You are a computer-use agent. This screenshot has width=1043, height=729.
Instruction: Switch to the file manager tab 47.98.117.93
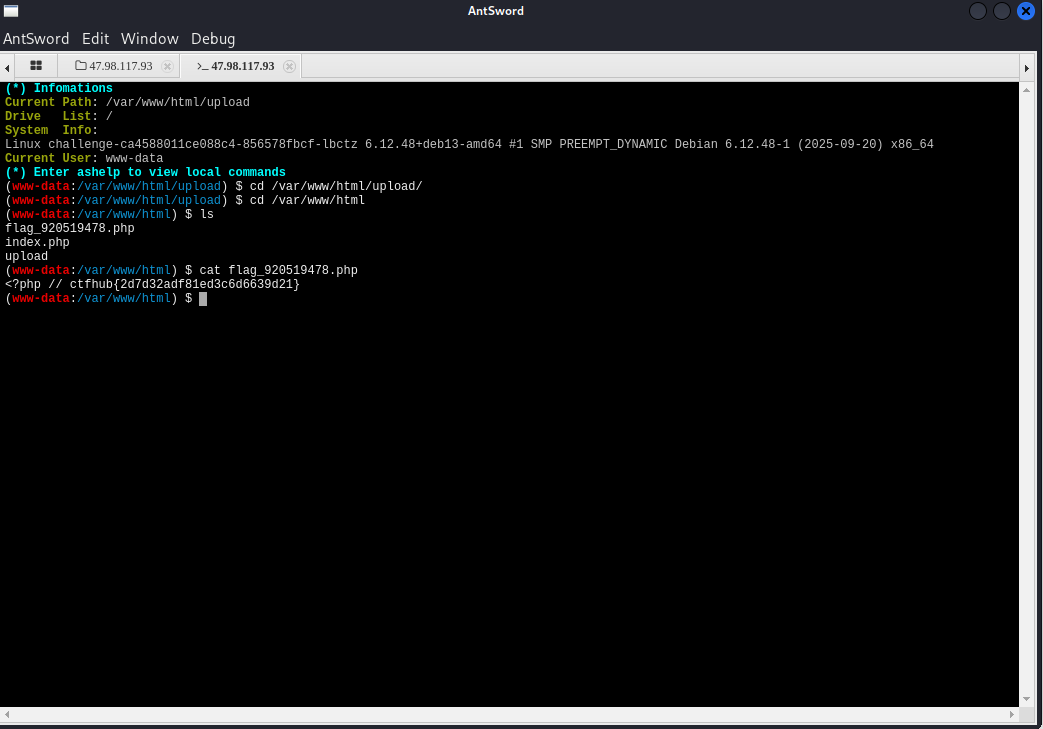click(x=120, y=66)
